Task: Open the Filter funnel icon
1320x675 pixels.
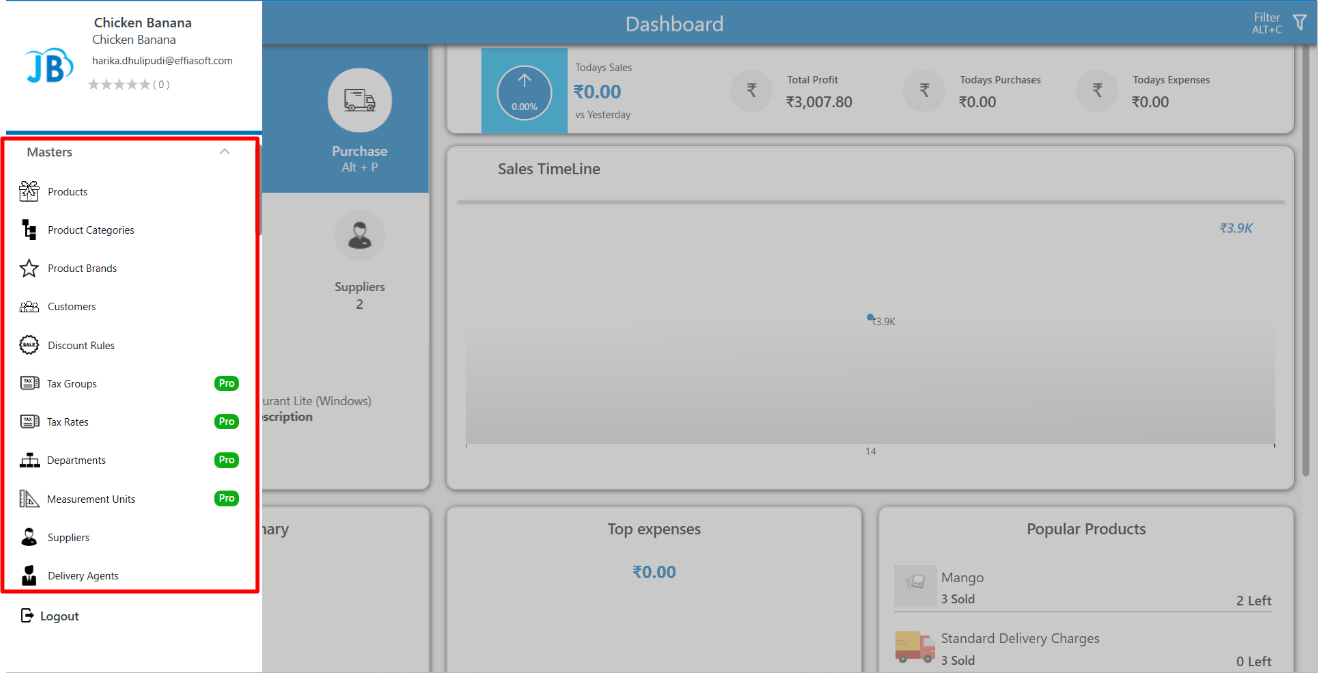Action: [1299, 22]
